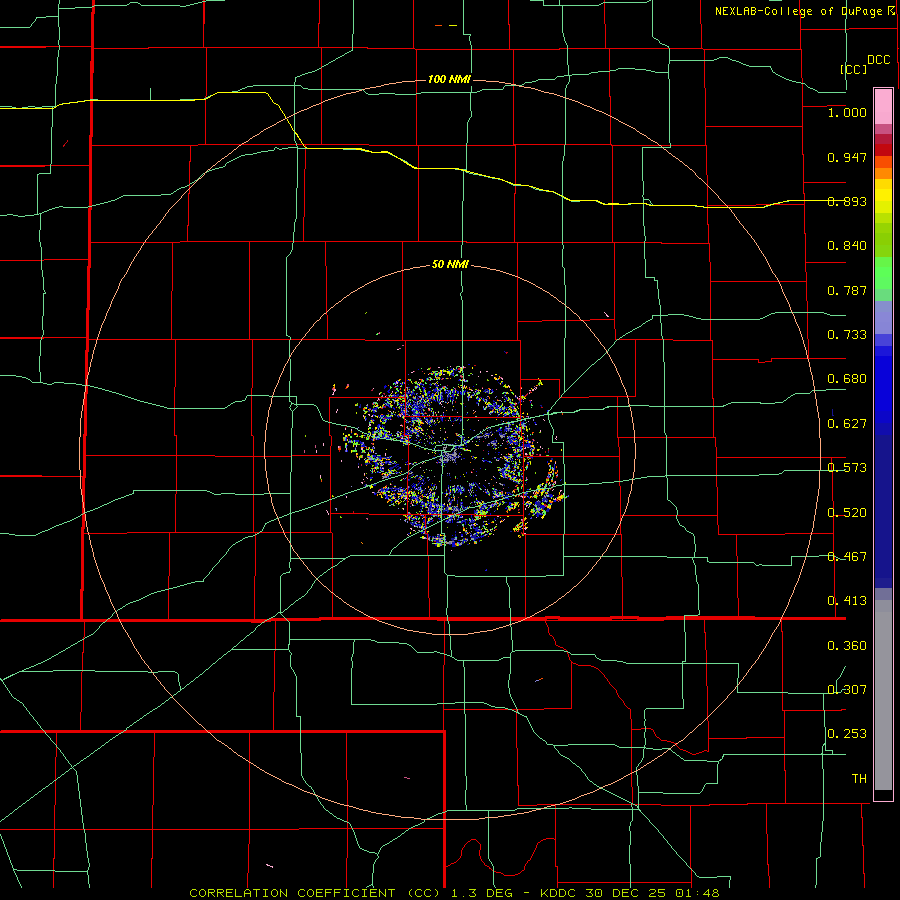
Task: Click the 0.467 scale value
Action: tap(847, 557)
